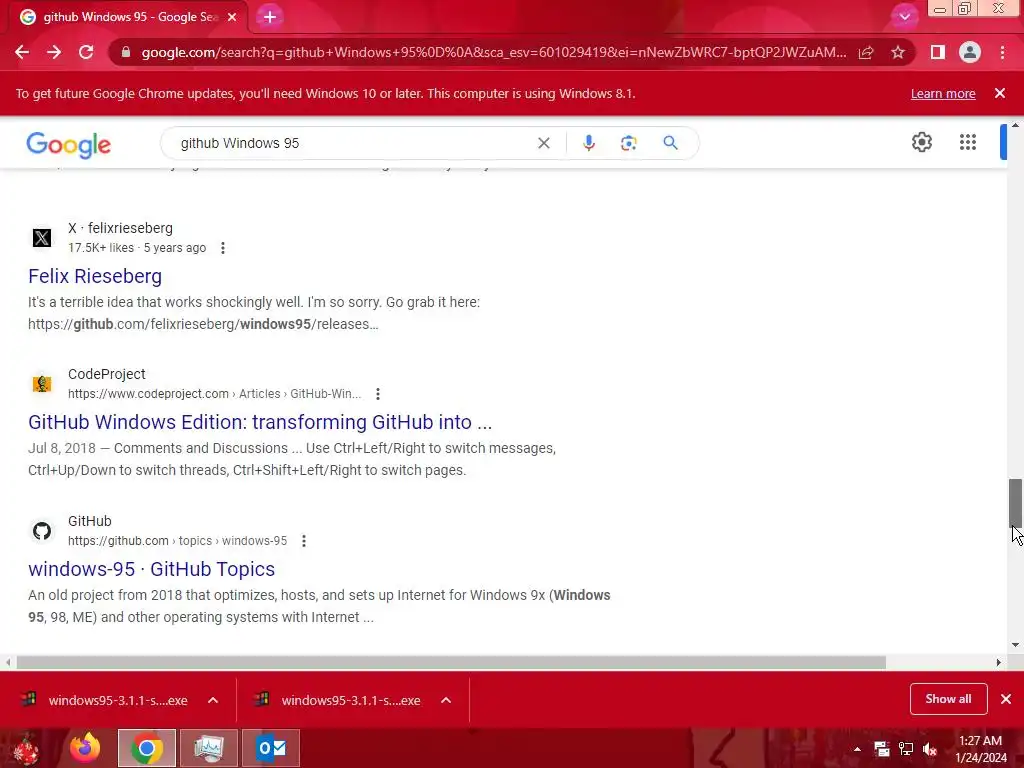Search by image with Lens icon
The width and height of the screenshot is (1024, 768).
(628, 143)
